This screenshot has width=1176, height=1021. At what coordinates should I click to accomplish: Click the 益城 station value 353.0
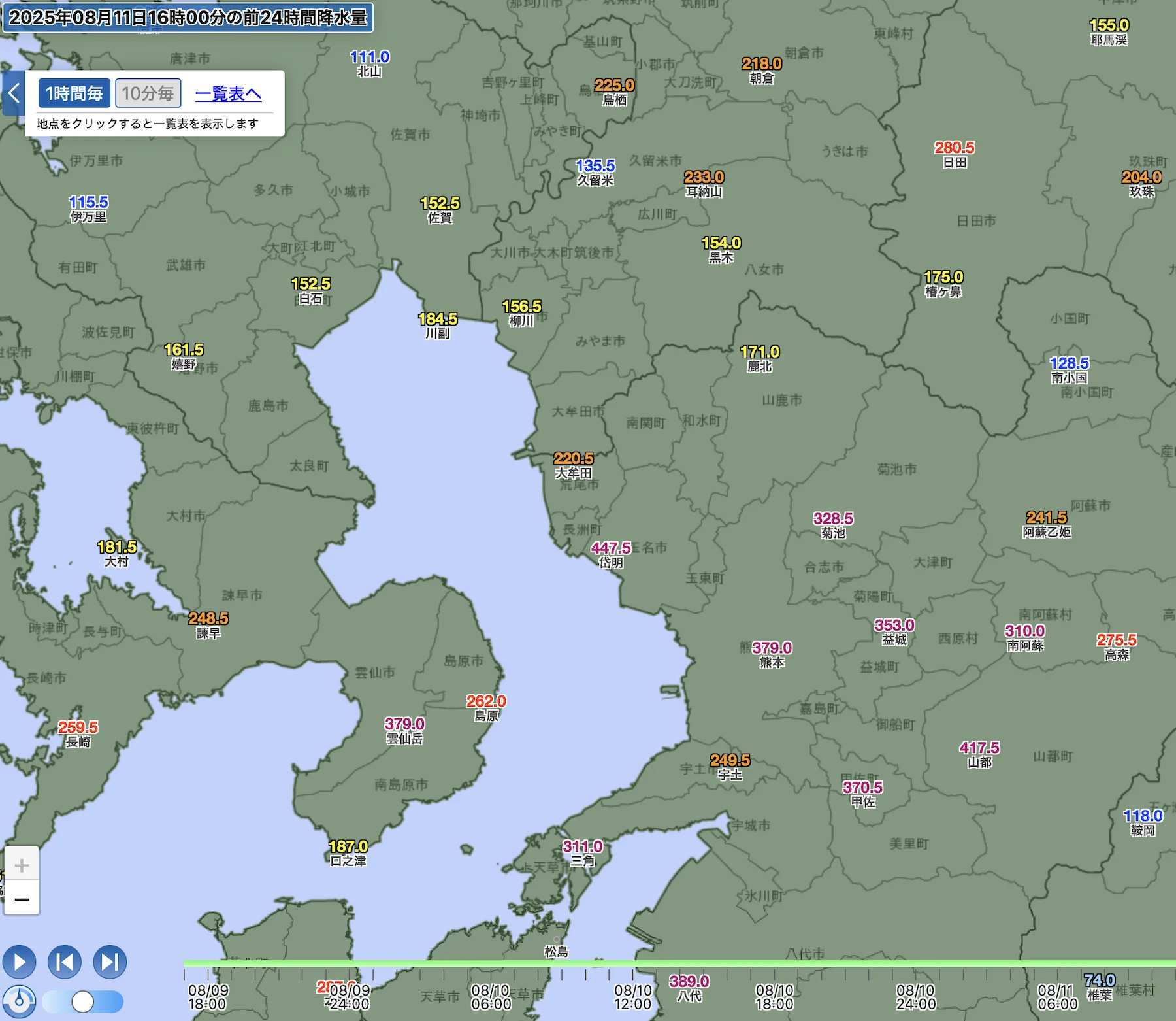click(x=894, y=626)
